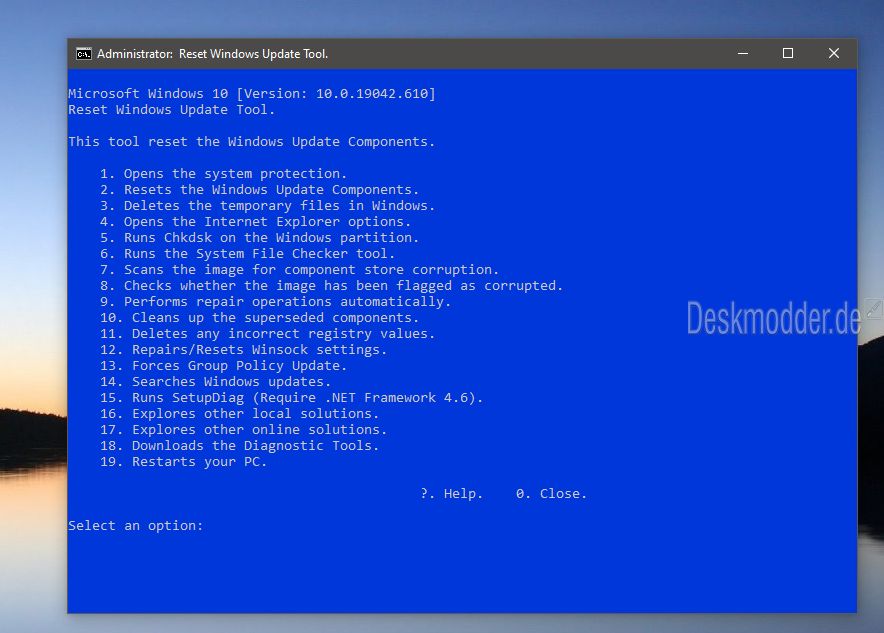This screenshot has height=633, width=884.
Task: Click option '3. Deletes the temporary files in Windows.'
Action: [268, 206]
